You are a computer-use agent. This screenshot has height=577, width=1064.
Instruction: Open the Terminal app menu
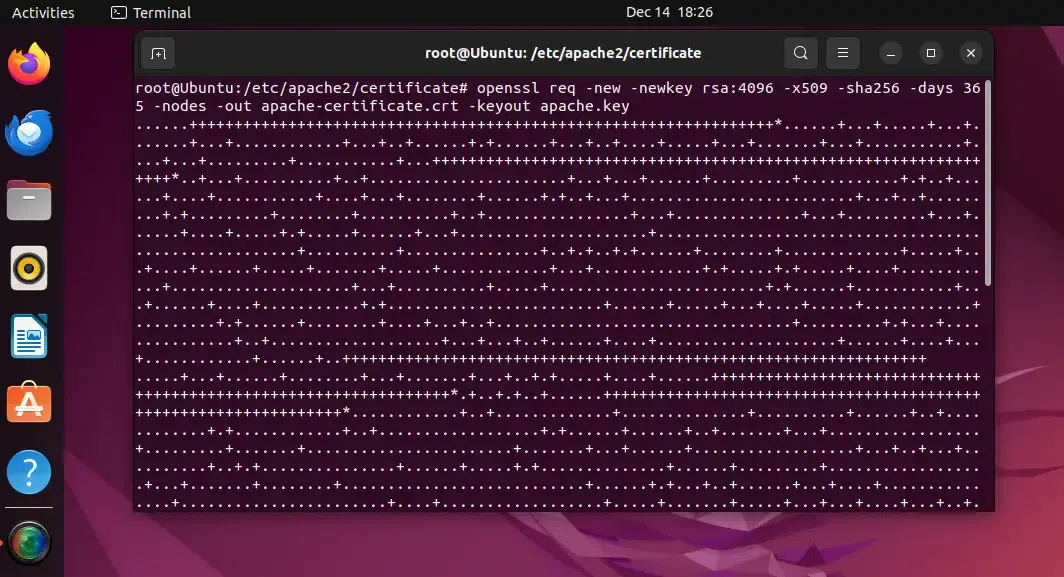click(x=151, y=12)
